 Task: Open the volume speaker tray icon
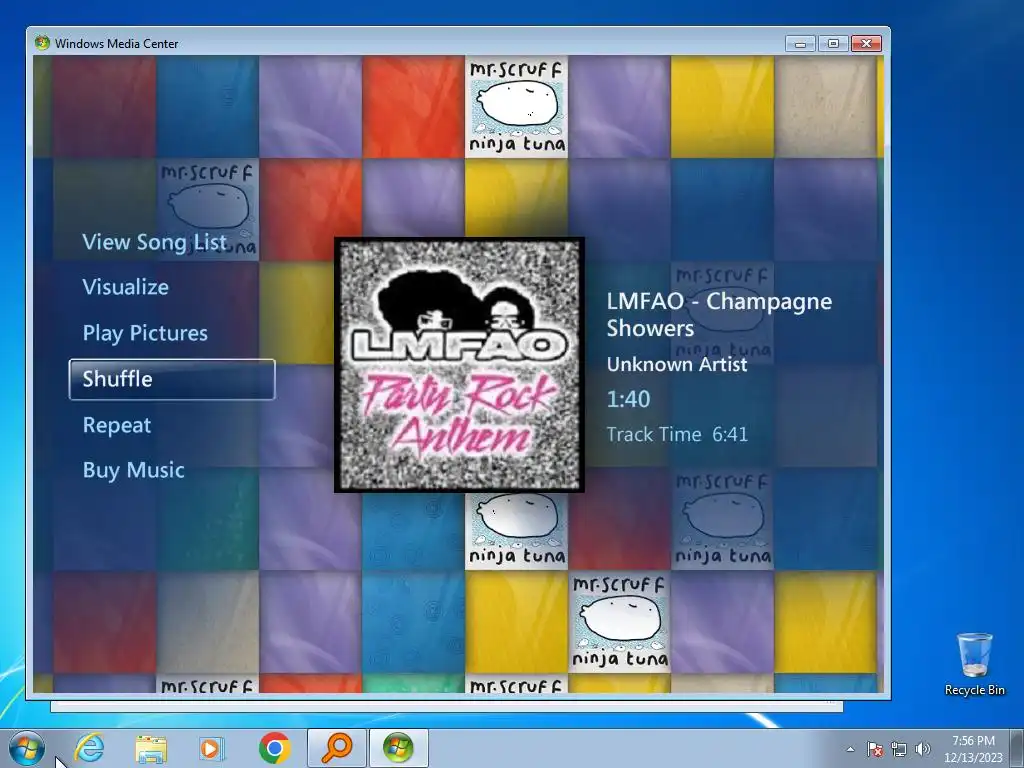pyautogui.click(x=922, y=749)
